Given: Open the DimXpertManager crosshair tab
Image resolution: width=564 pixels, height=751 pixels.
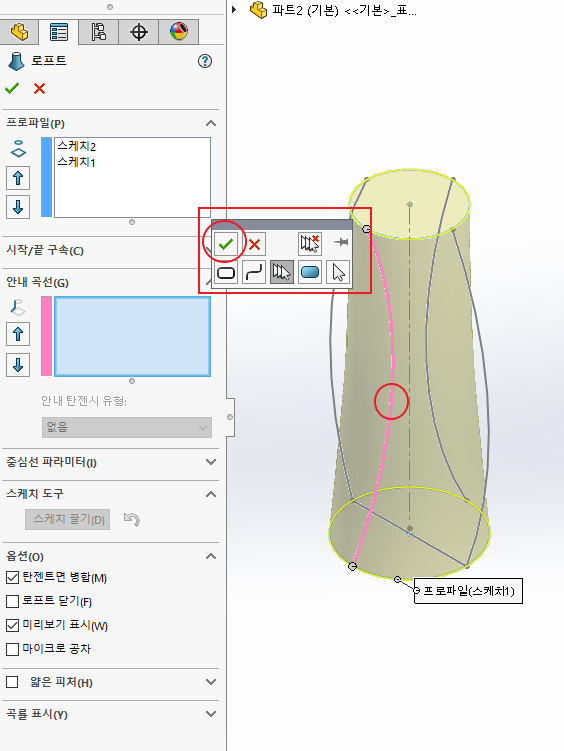Looking at the screenshot, I should pyautogui.click(x=138, y=32).
